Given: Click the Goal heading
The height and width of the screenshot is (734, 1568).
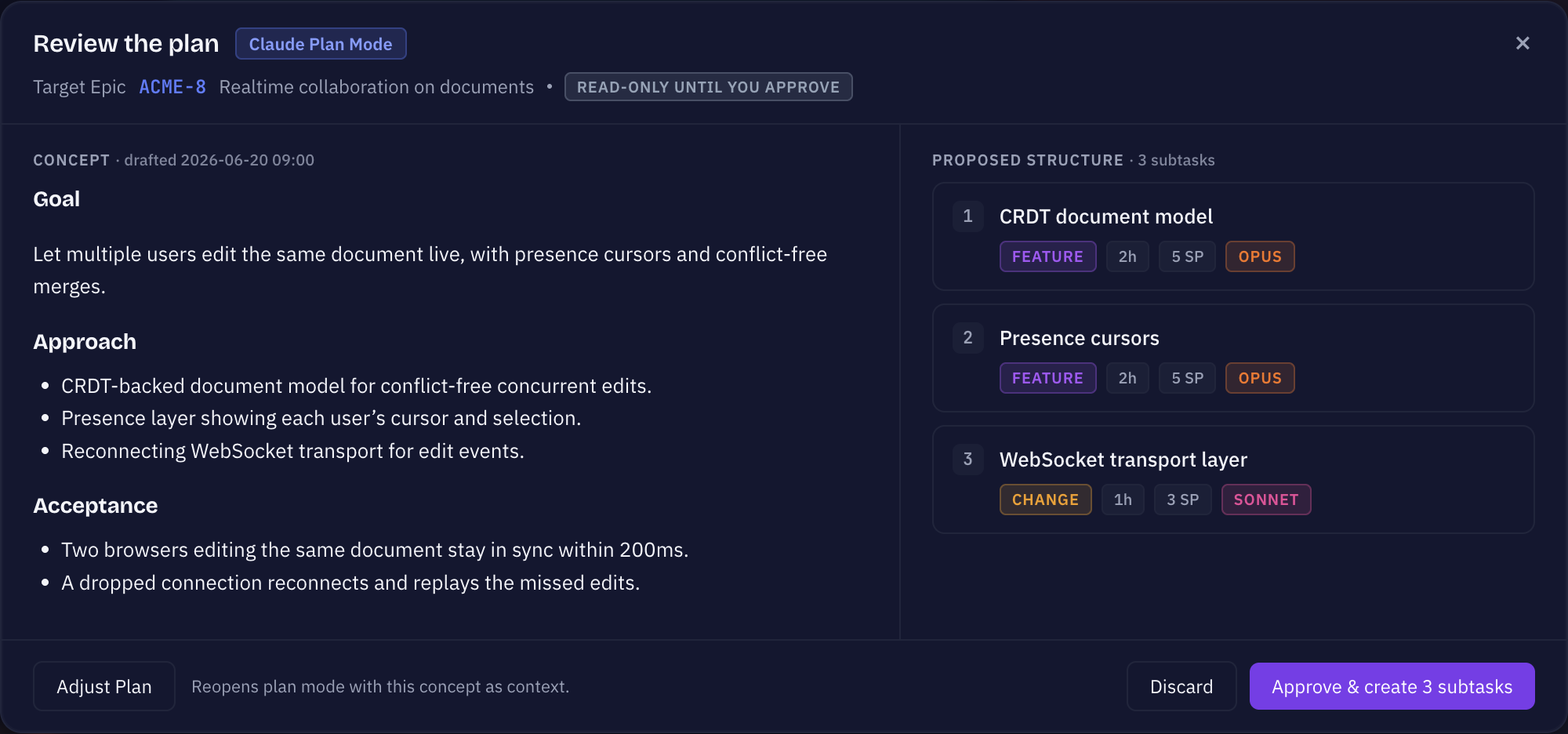Looking at the screenshot, I should pos(56,199).
